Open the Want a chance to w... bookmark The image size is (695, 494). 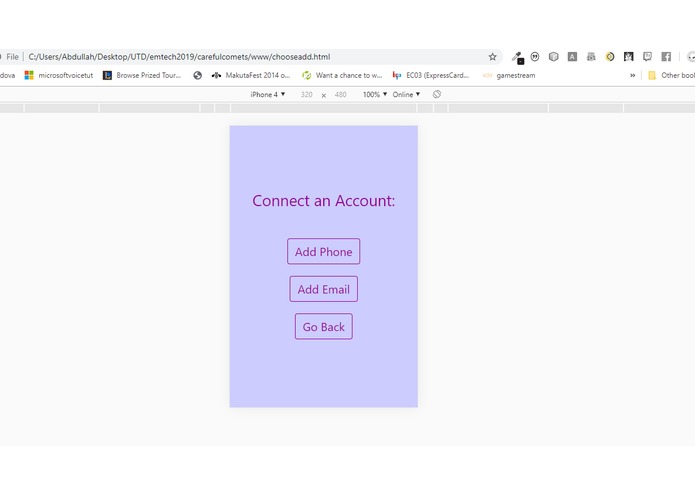(x=342, y=75)
